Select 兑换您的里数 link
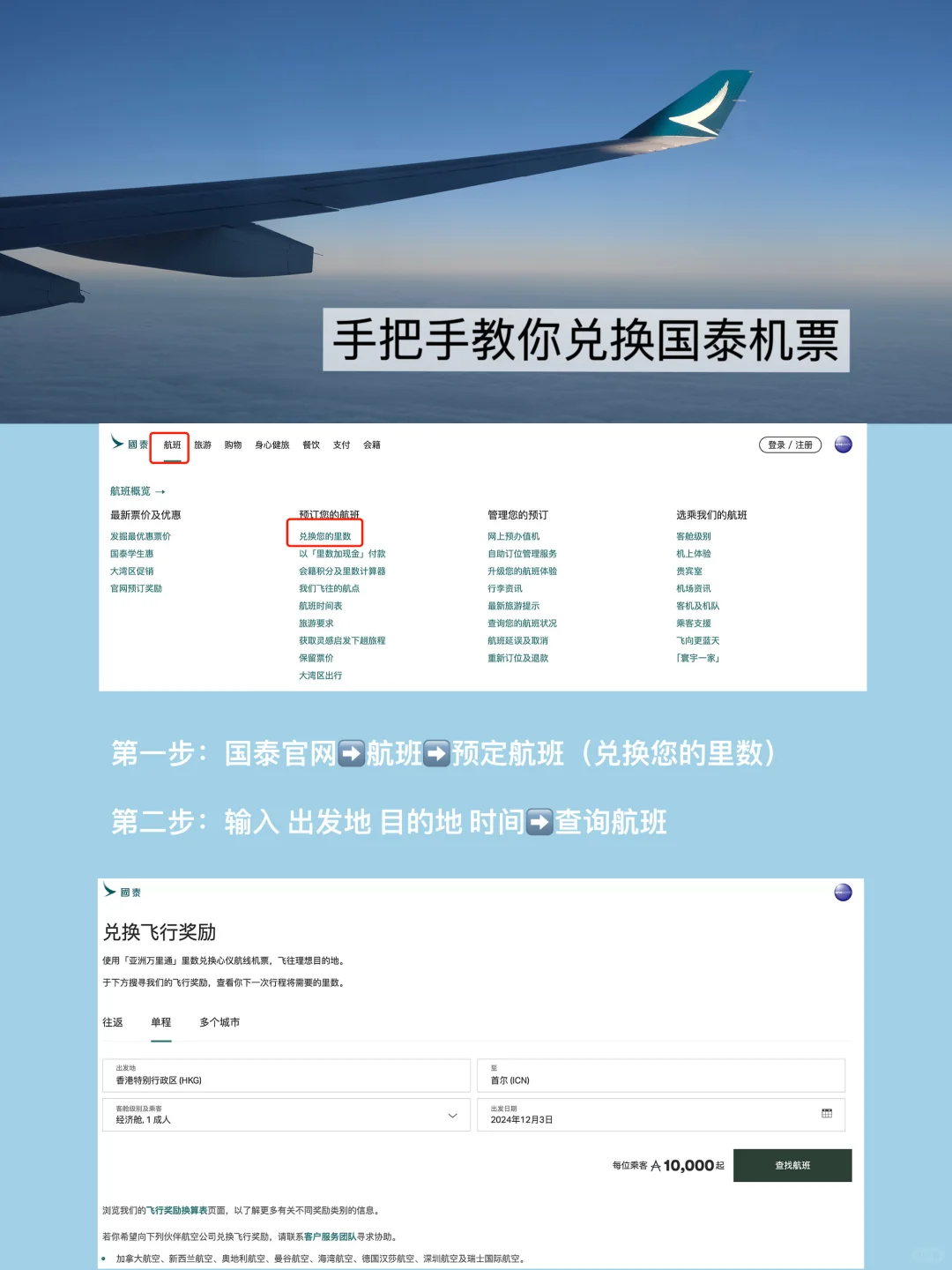The width and height of the screenshot is (952, 1270). (325, 536)
